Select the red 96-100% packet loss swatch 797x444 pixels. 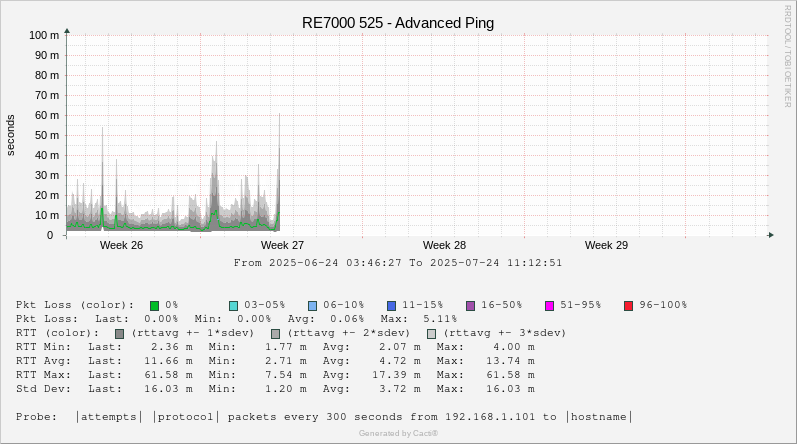628,305
